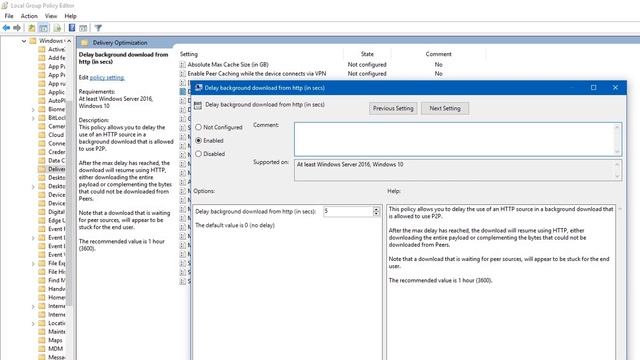This screenshot has height=360, width=640.
Task: Click the delay seconds spinner arrows
Action: point(376,211)
